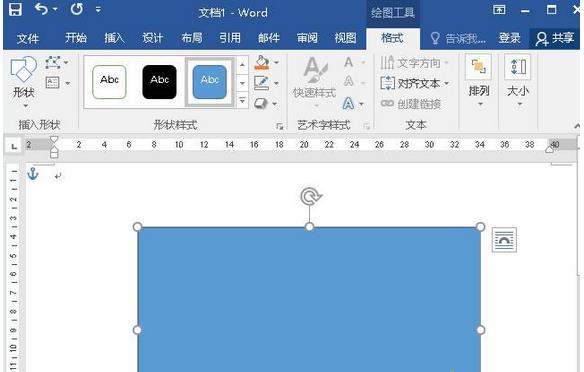Switch to the 视图 tab
The width and height of the screenshot is (584, 372).
tap(345, 38)
